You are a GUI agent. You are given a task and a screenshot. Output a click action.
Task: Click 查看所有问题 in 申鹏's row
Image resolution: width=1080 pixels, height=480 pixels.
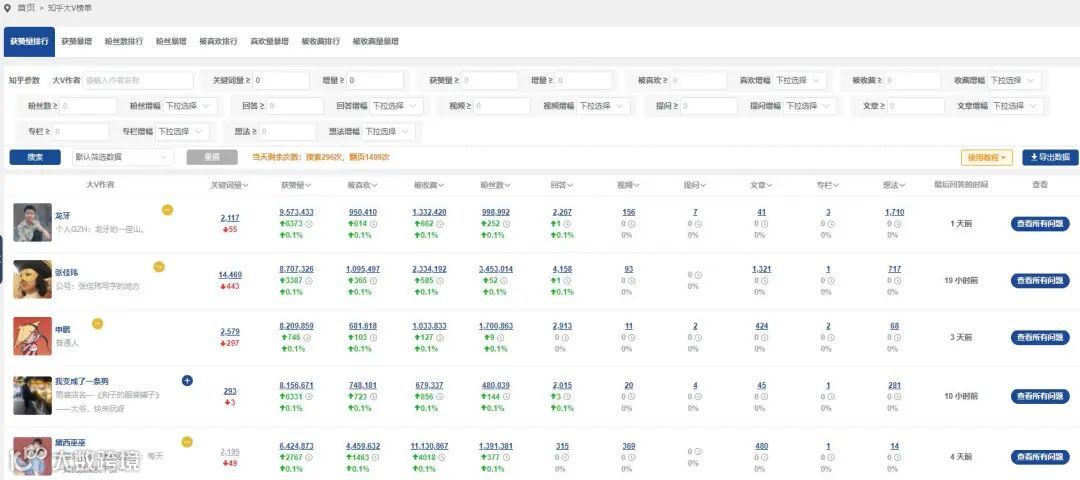(x=1040, y=337)
